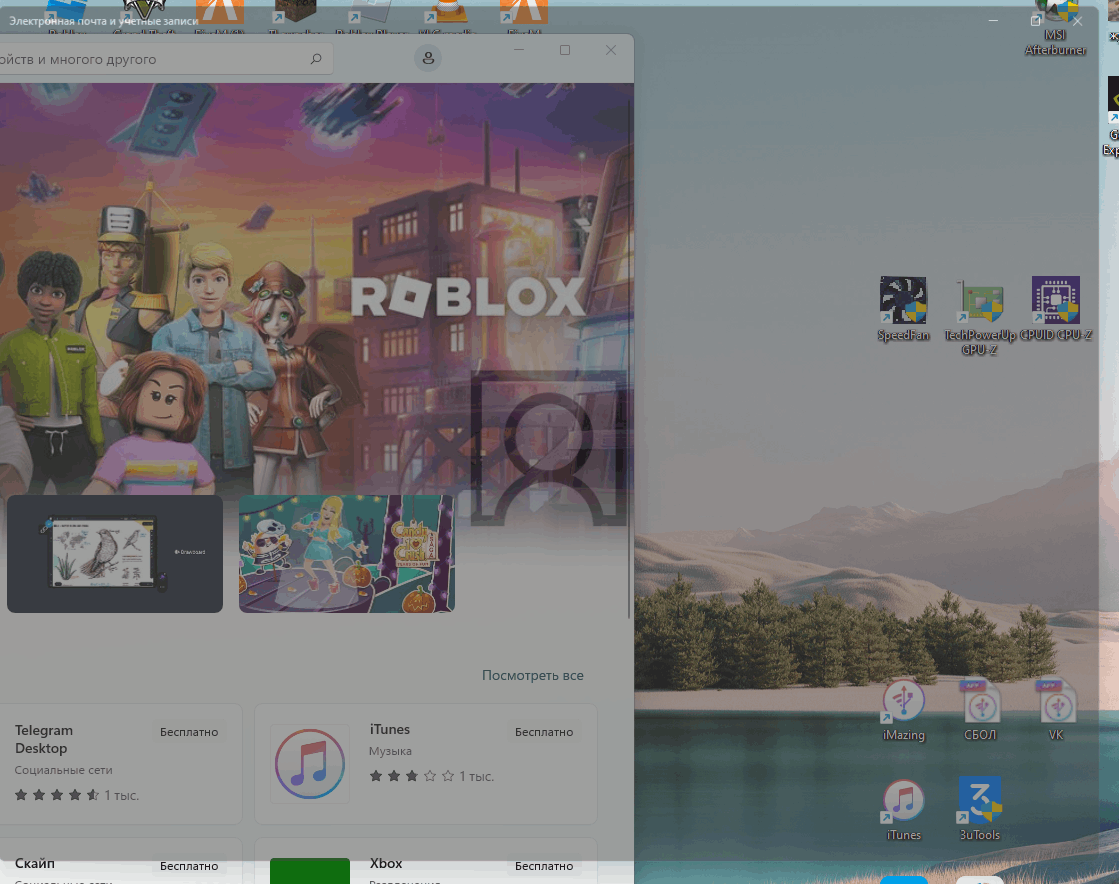This screenshot has height=884, width=1119.
Task: Select the iTunes desktop shortcut icon
Action: point(903,810)
